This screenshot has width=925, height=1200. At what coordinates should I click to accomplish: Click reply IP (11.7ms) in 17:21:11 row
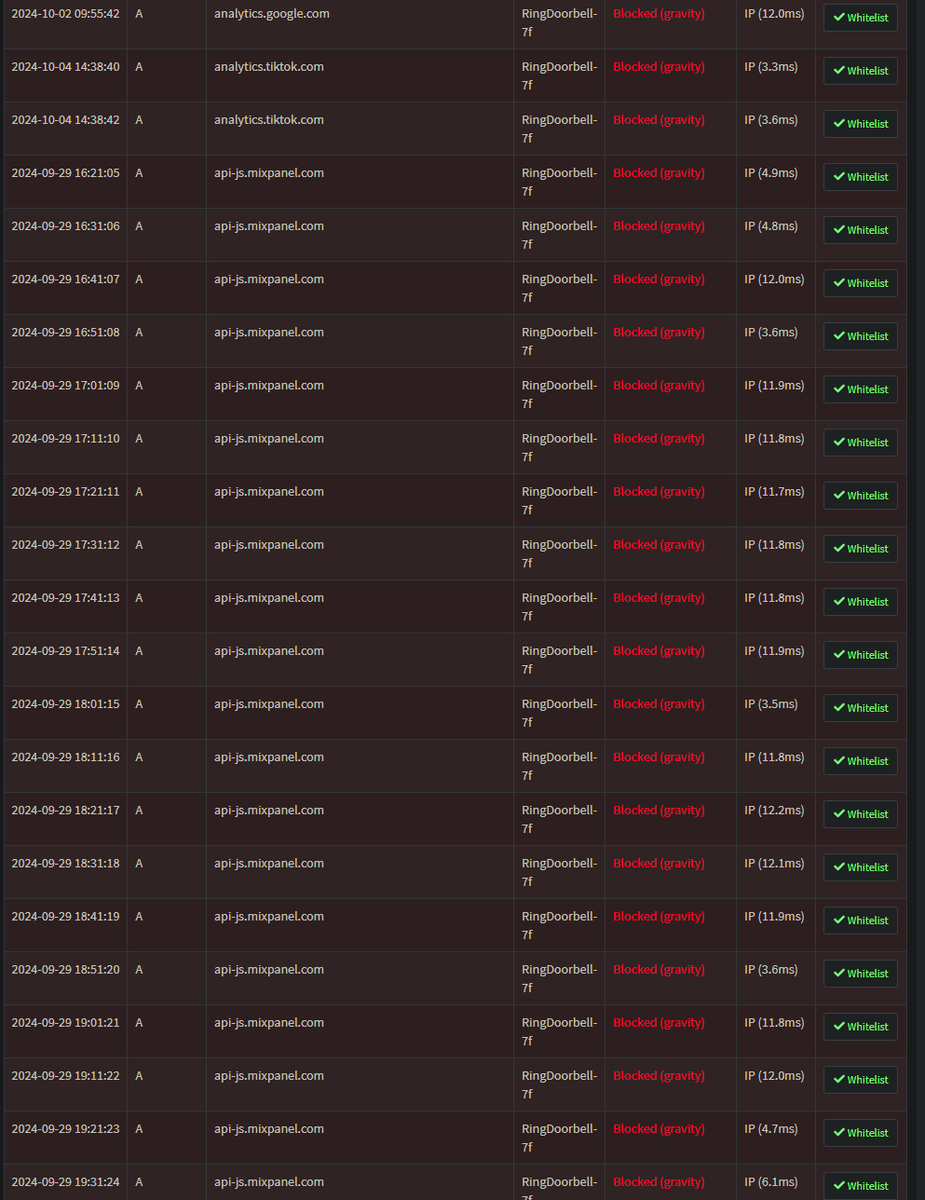pos(774,491)
